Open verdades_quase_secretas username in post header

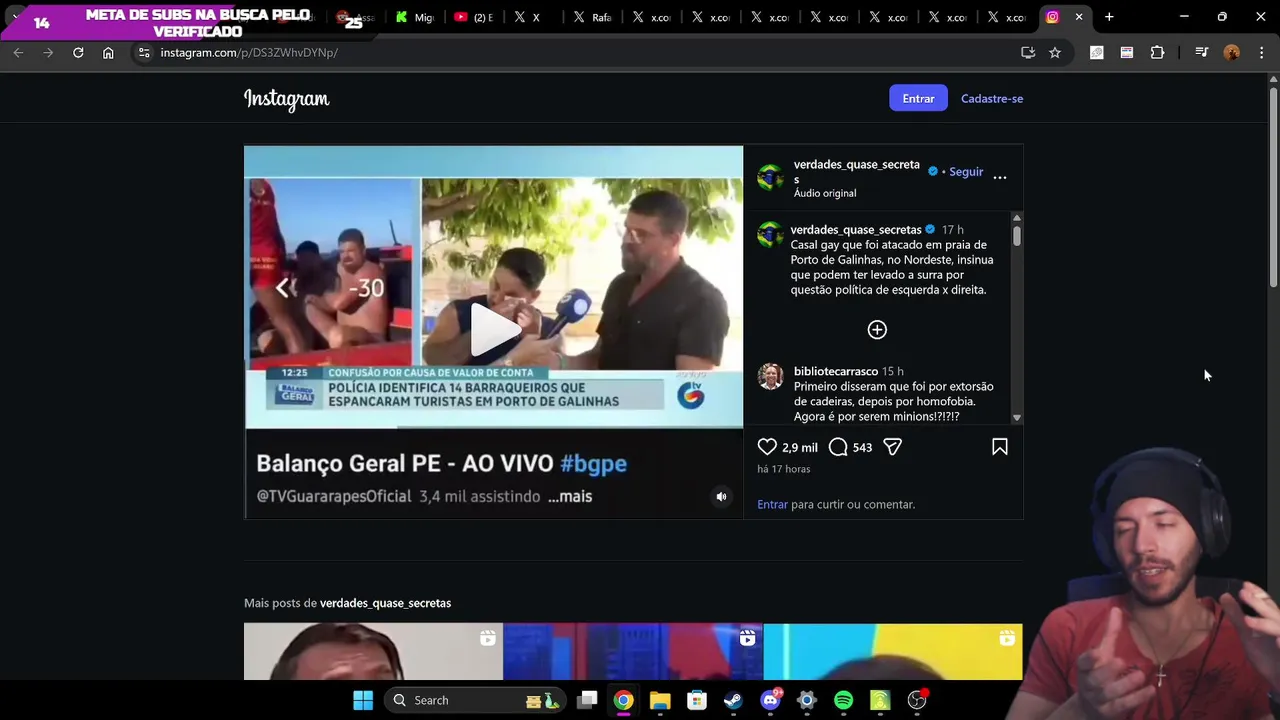click(857, 172)
